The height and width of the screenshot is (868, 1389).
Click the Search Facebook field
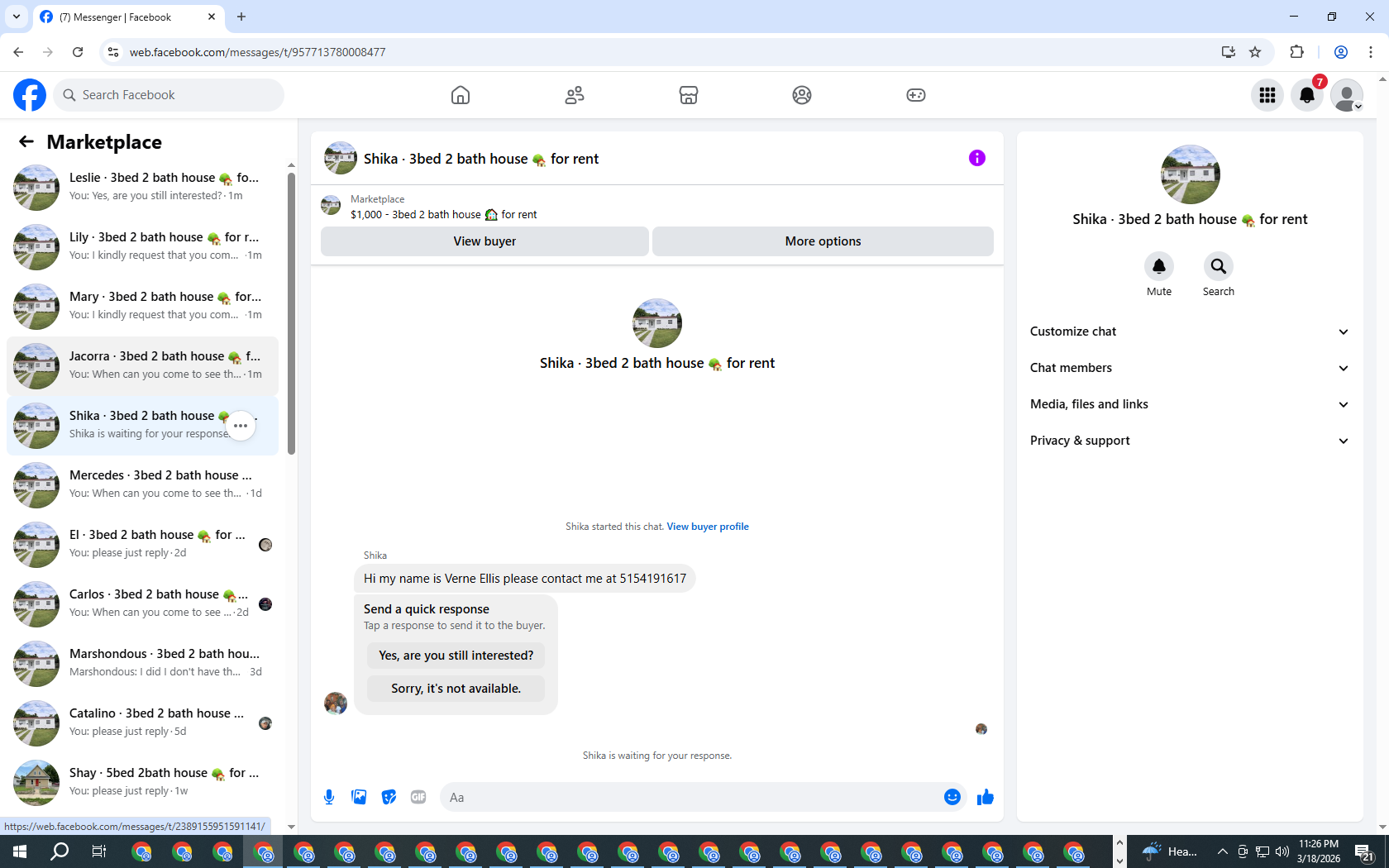click(x=169, y=95)
